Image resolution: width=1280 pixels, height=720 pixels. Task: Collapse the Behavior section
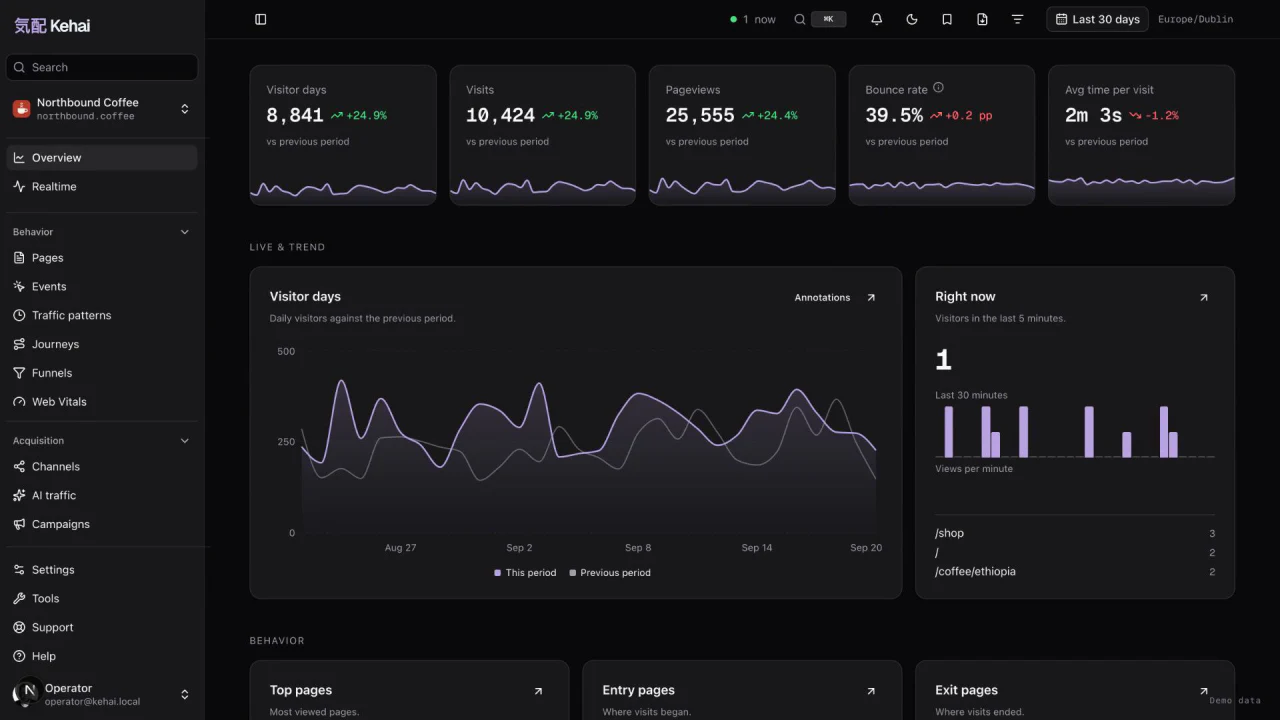(x=102, y=232)
